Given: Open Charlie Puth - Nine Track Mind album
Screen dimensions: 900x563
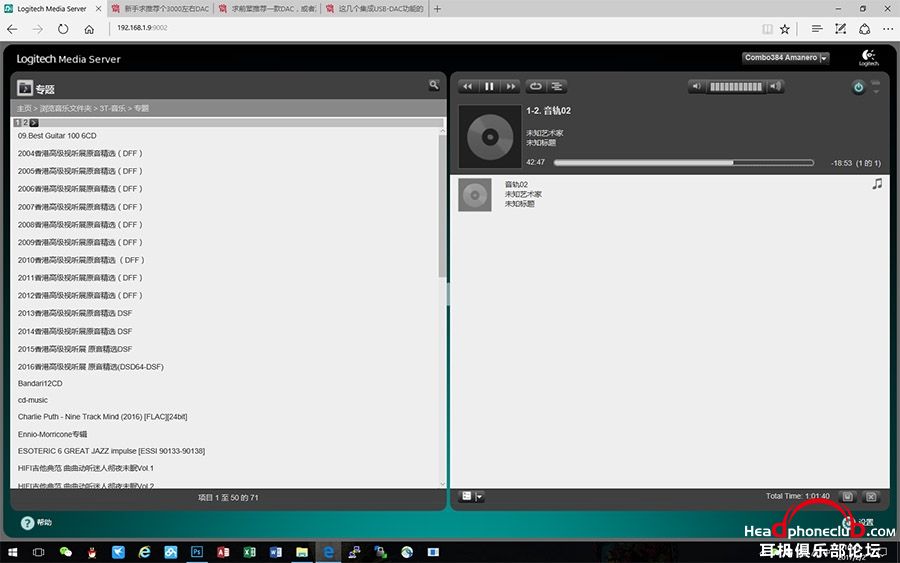Looking at the screenshot, I should [102, 417].
